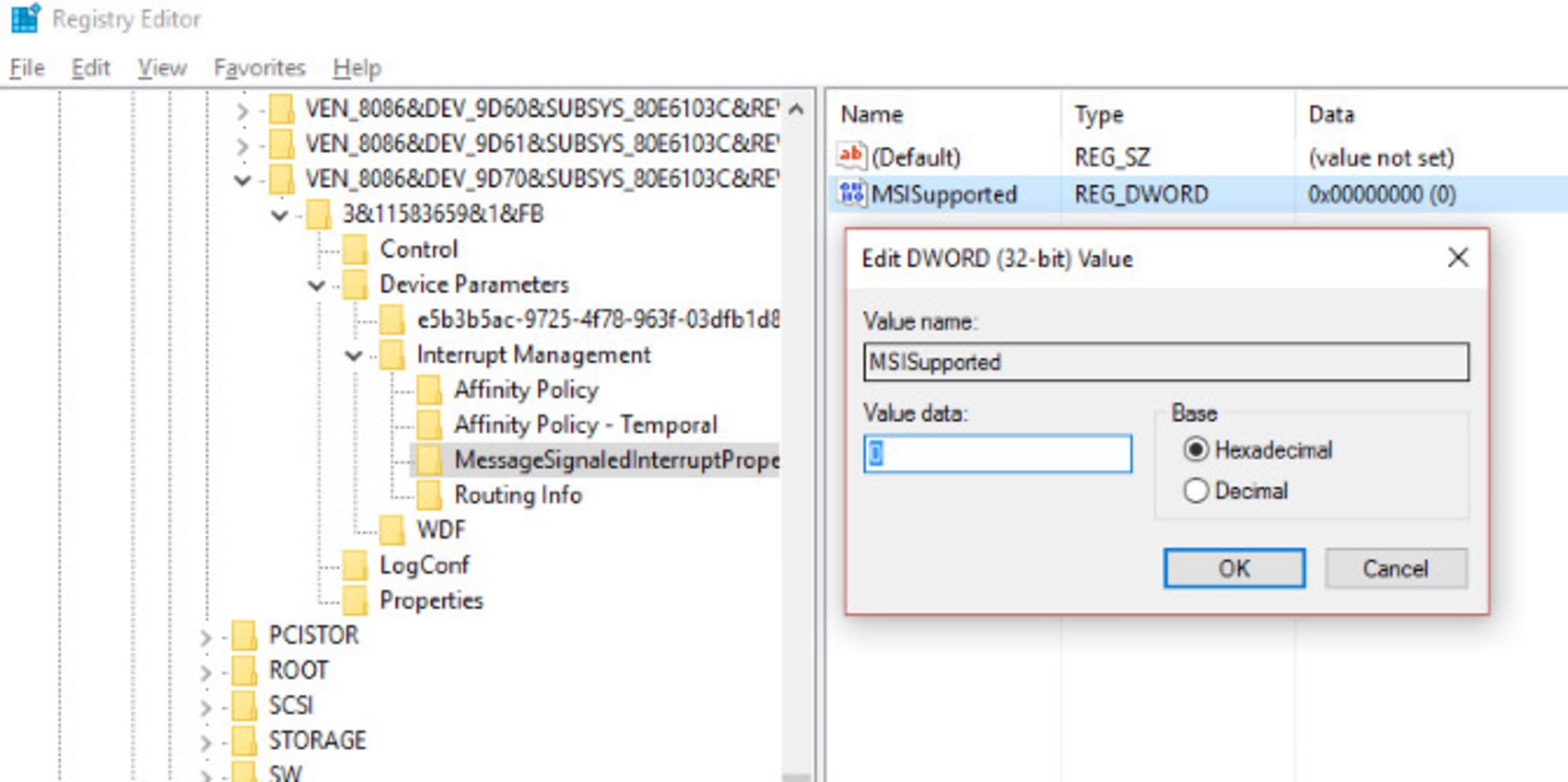This screenshot has height=782, width=1568.
Task: Cancel the Edit DWORD dialog
Action: tap(1395, 568)
